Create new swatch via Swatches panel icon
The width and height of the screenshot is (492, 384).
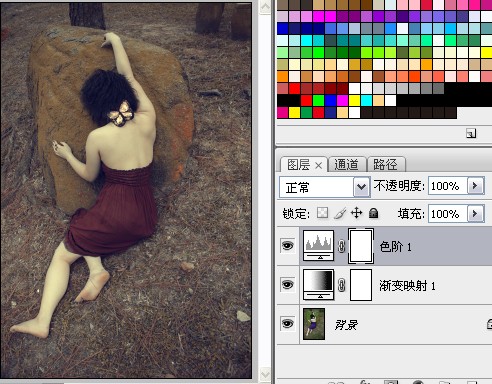[471, 133]
